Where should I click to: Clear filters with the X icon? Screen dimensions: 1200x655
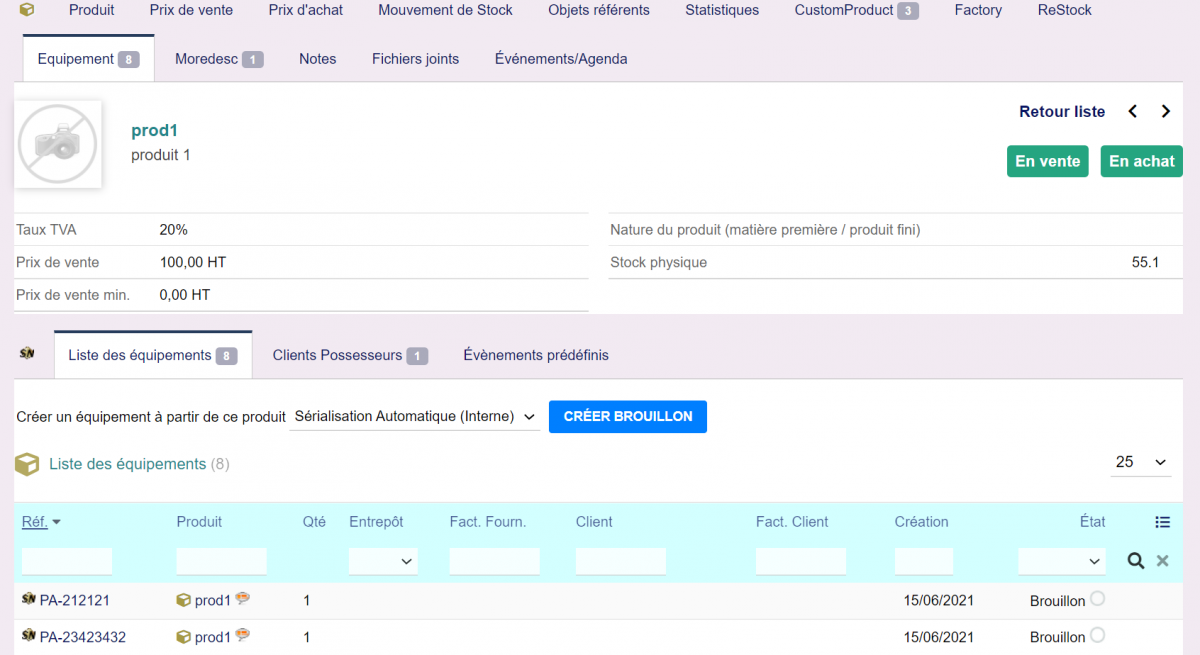[1162, 561]
